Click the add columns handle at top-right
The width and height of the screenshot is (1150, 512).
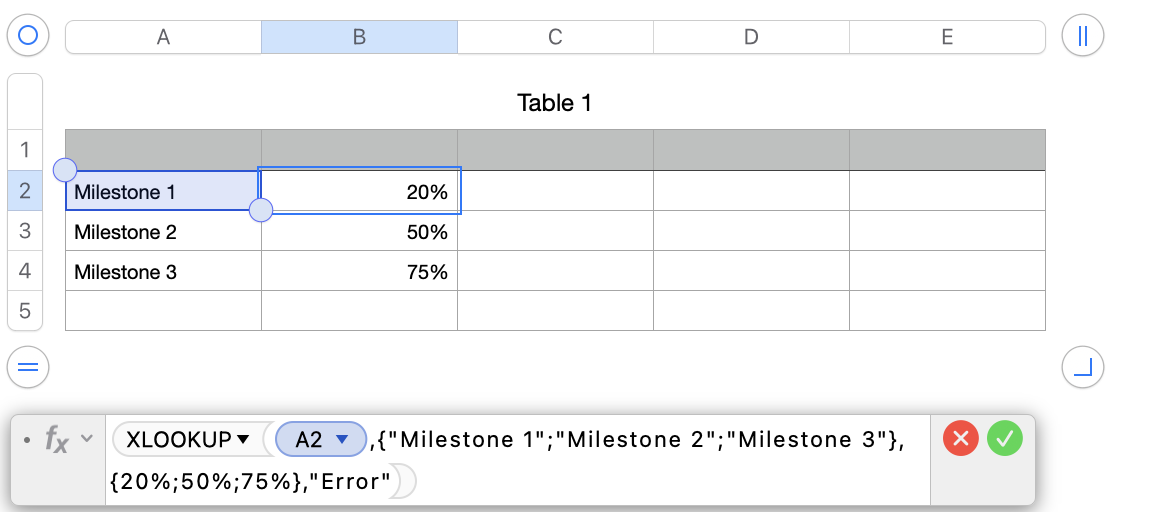click(x=1082, y=37)
